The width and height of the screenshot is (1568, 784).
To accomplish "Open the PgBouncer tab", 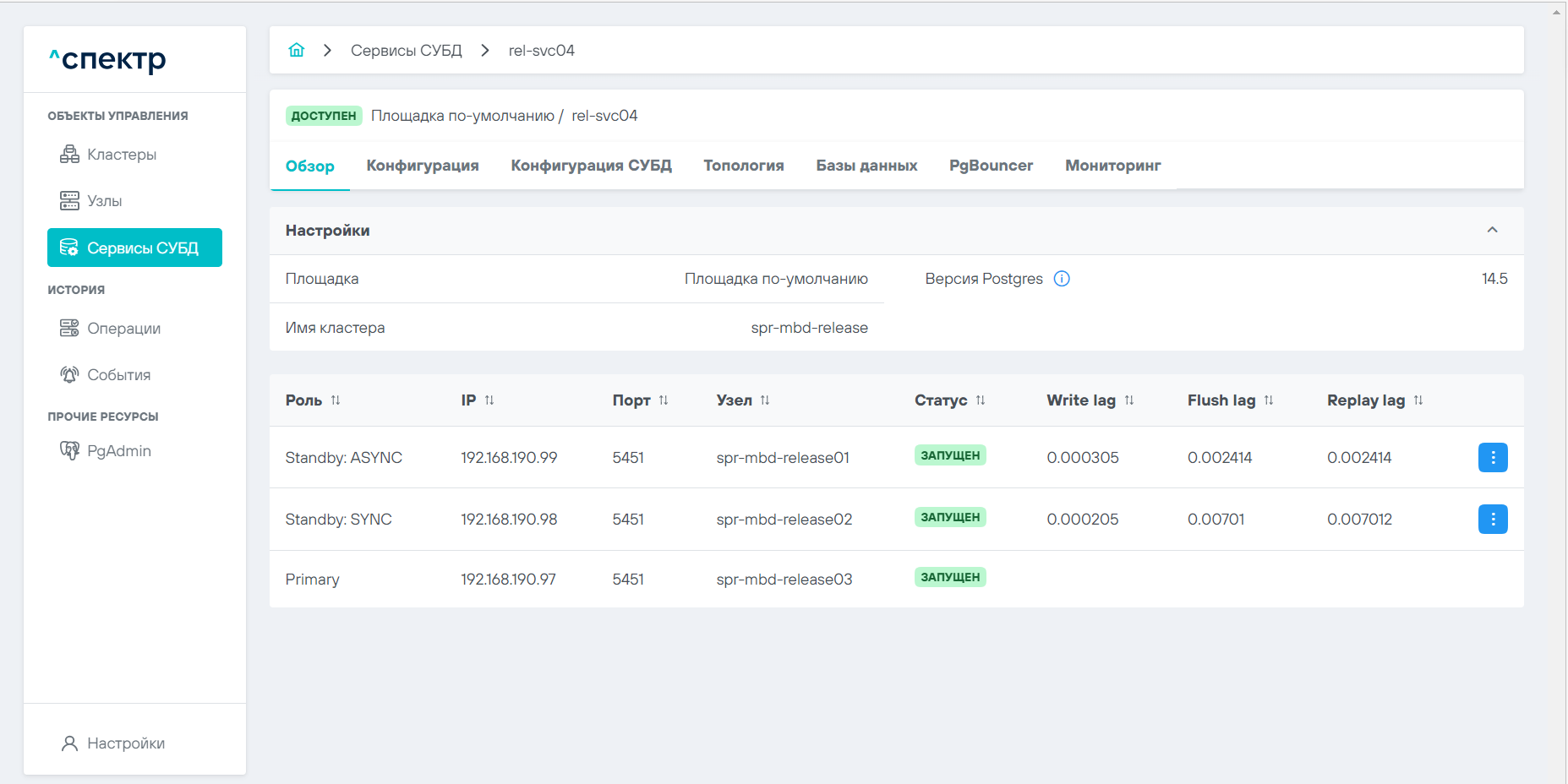I will point(991,166).
